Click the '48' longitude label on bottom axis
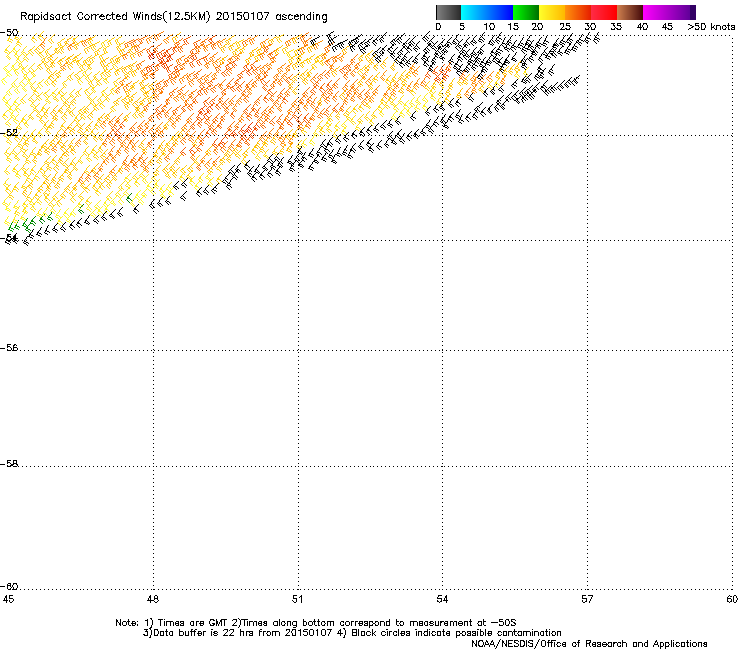 152,599
